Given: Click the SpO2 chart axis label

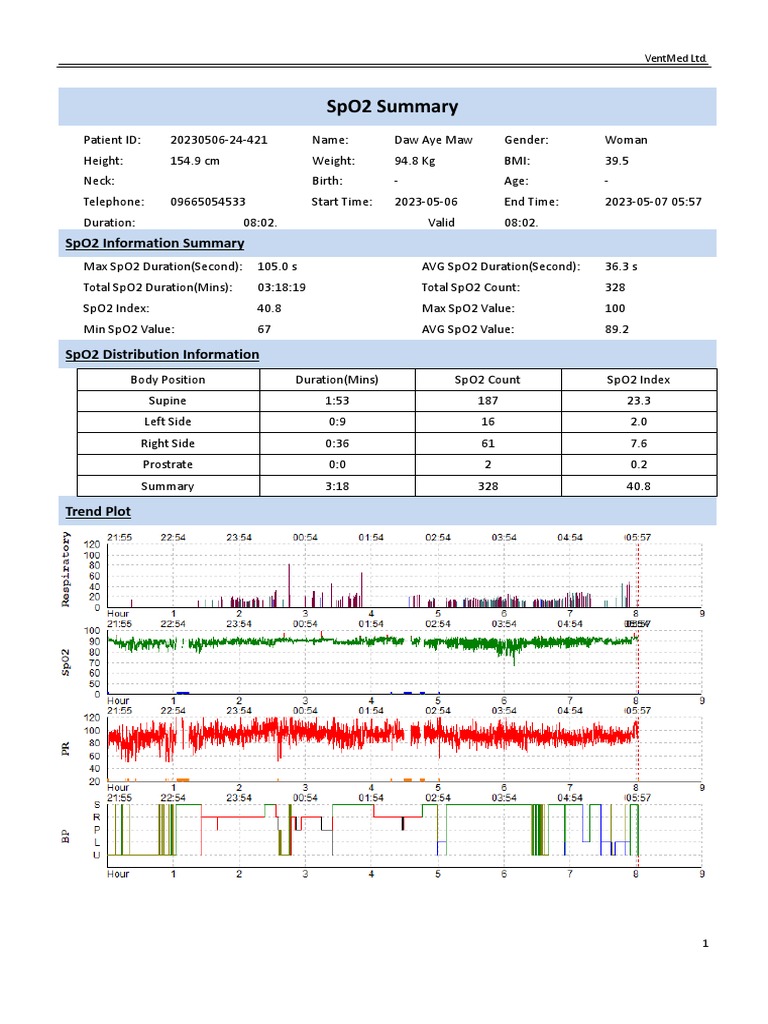Looking at the screenshot, I should [x=65, y=662].
